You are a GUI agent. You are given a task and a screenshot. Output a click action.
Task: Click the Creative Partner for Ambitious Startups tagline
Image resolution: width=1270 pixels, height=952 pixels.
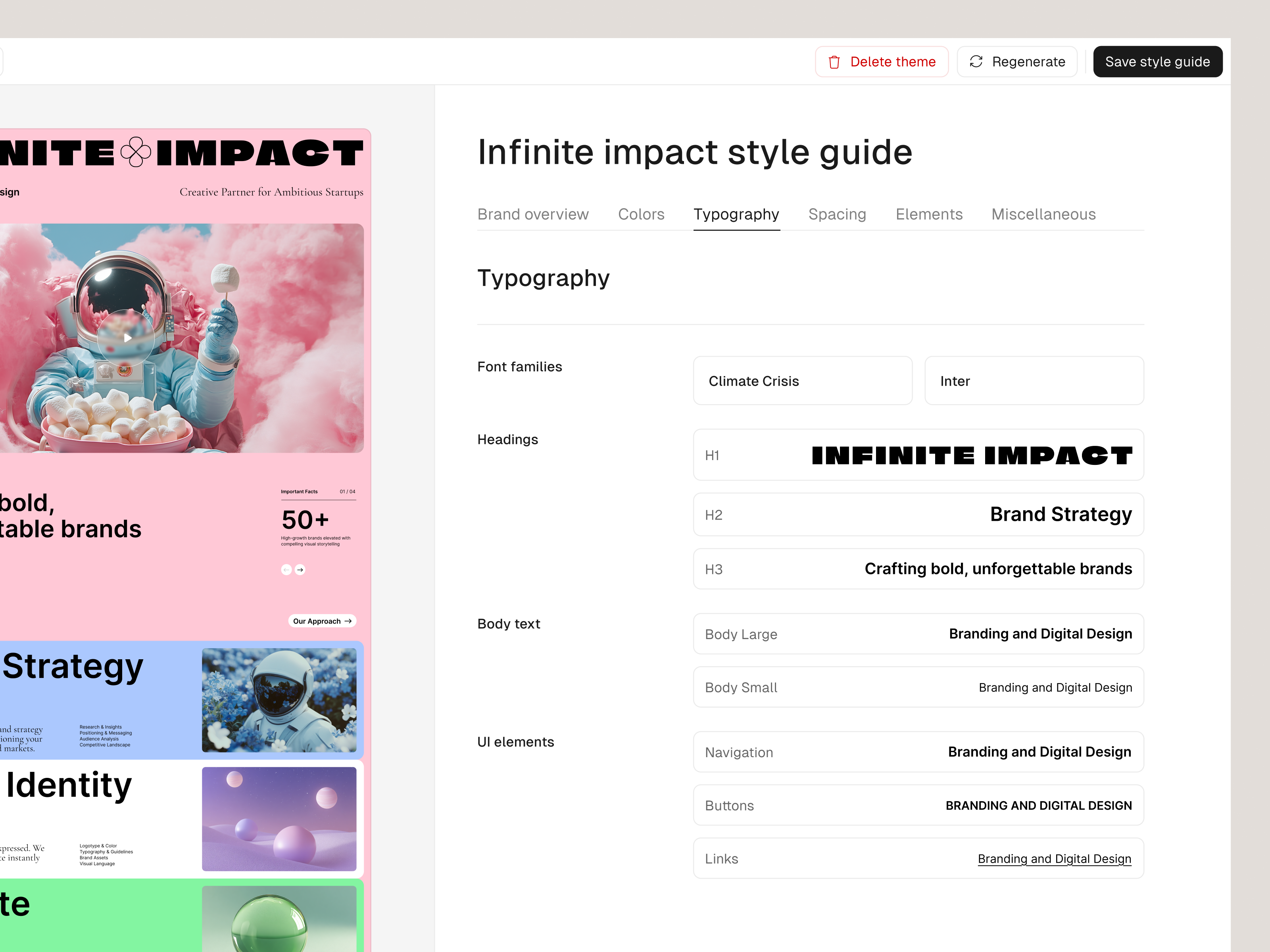pos(271,192)
